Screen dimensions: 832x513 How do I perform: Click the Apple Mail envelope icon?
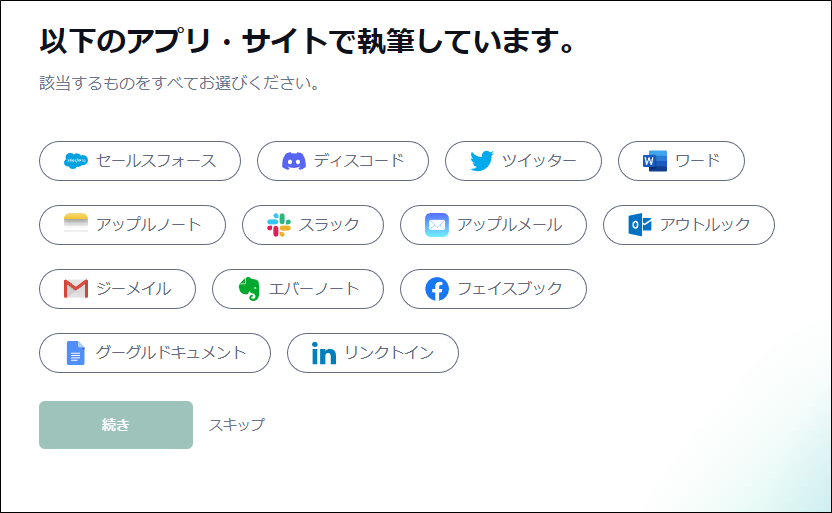point(437,225)
